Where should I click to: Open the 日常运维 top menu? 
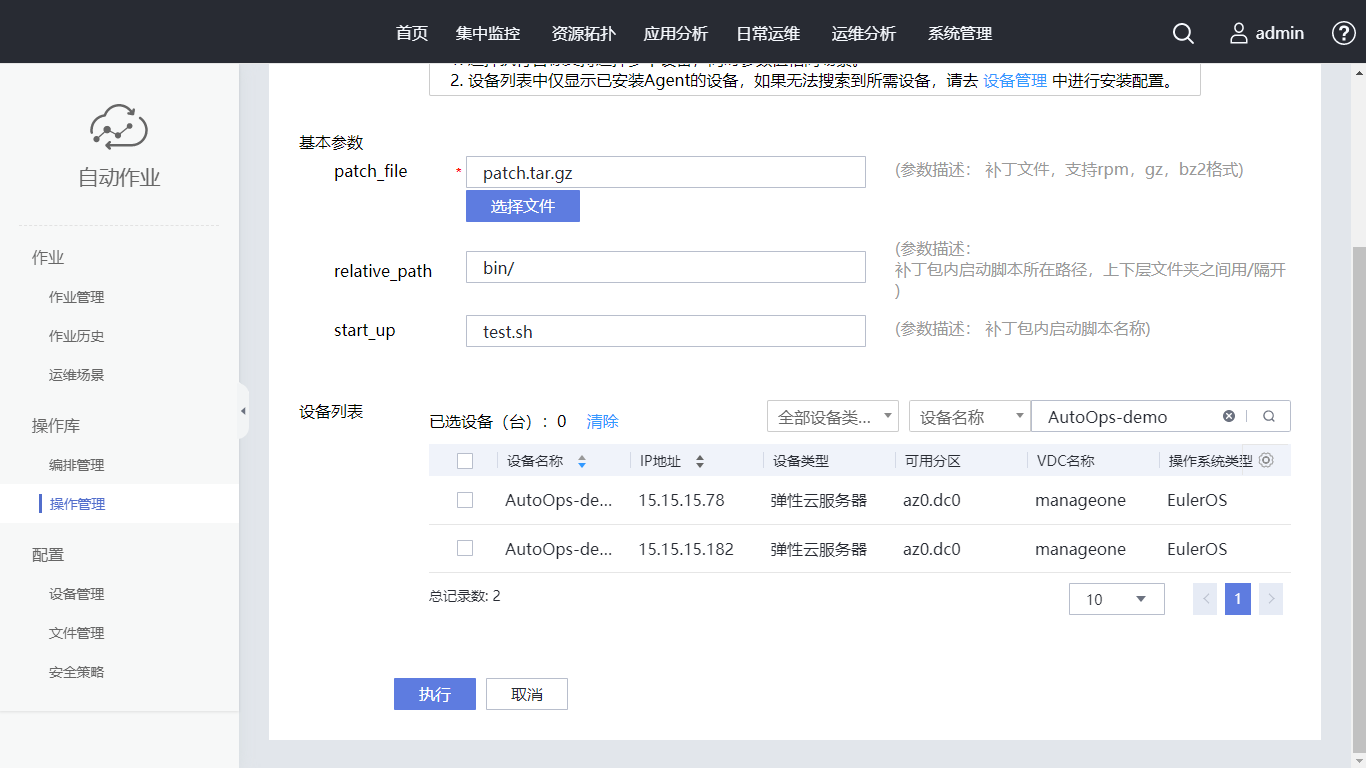[x=768, y=33]
